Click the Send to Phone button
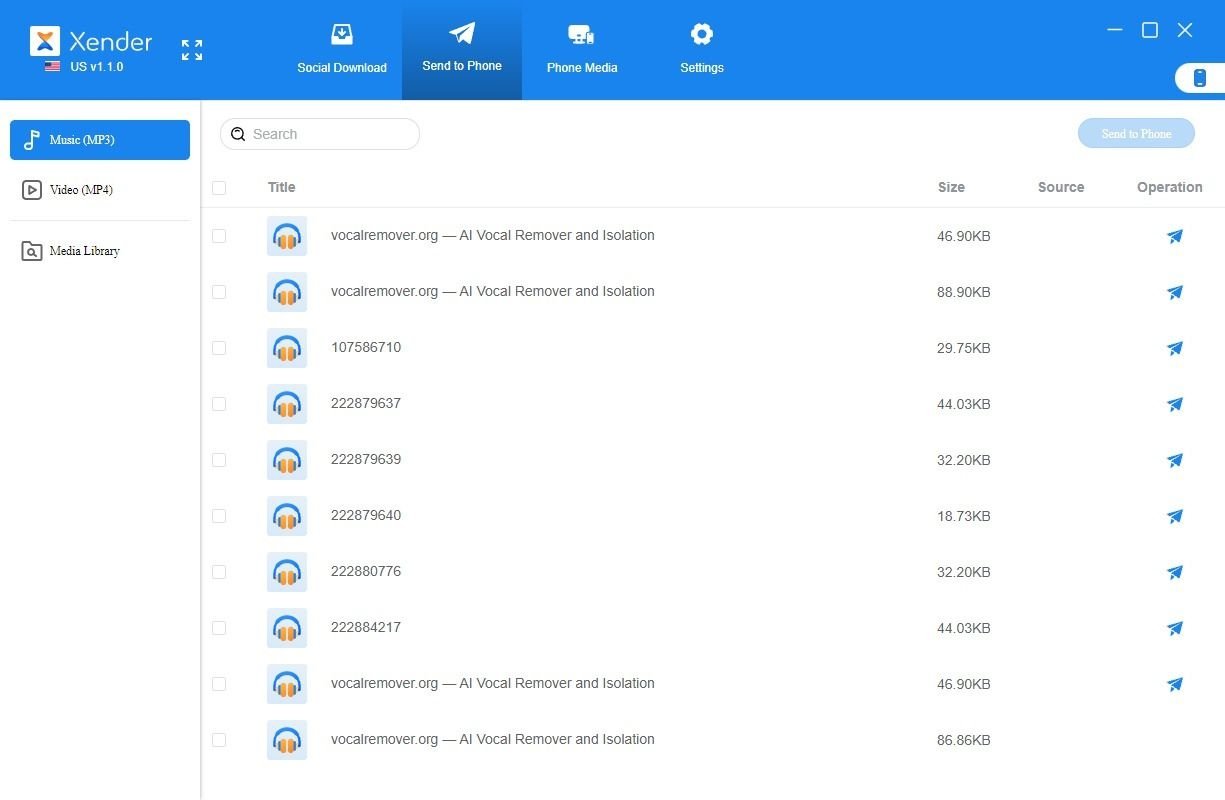This screenshot has width=1225, height=800. (x=1136, y=134)
